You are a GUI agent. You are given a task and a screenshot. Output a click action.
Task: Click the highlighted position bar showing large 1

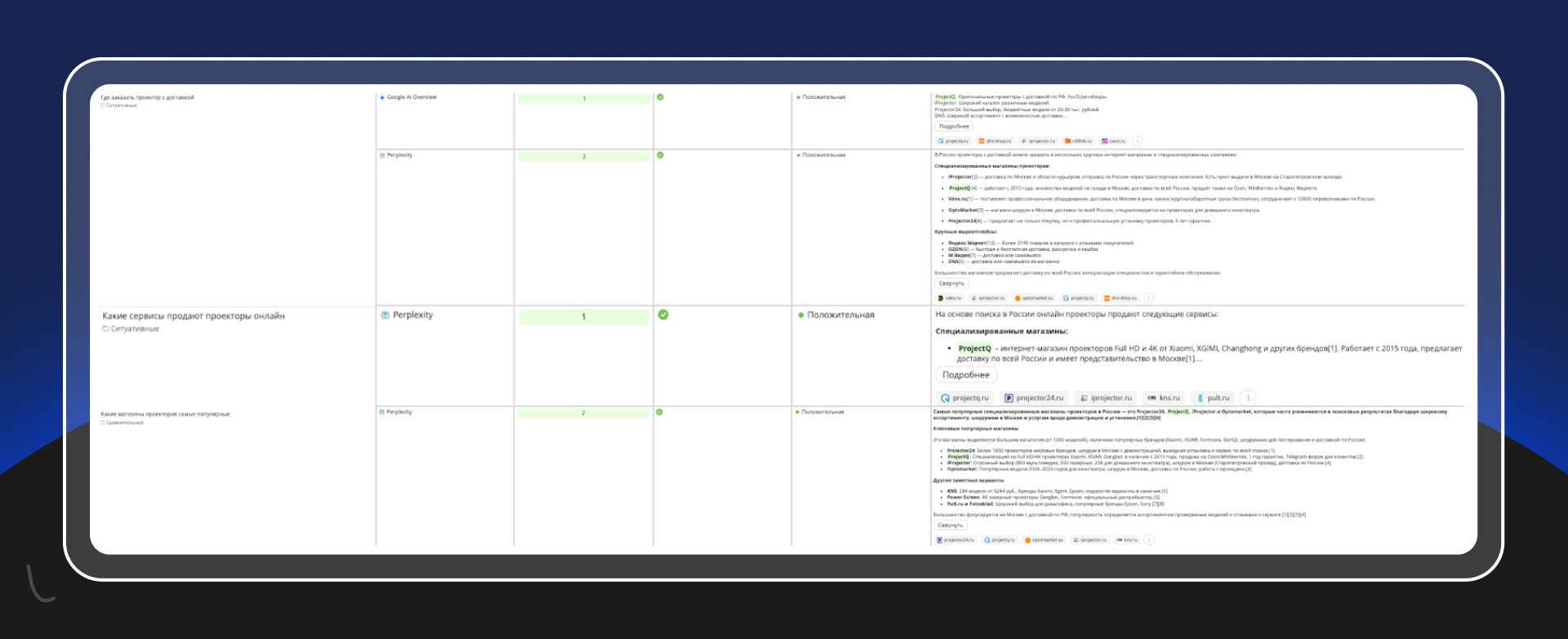(x=583, y=317)
